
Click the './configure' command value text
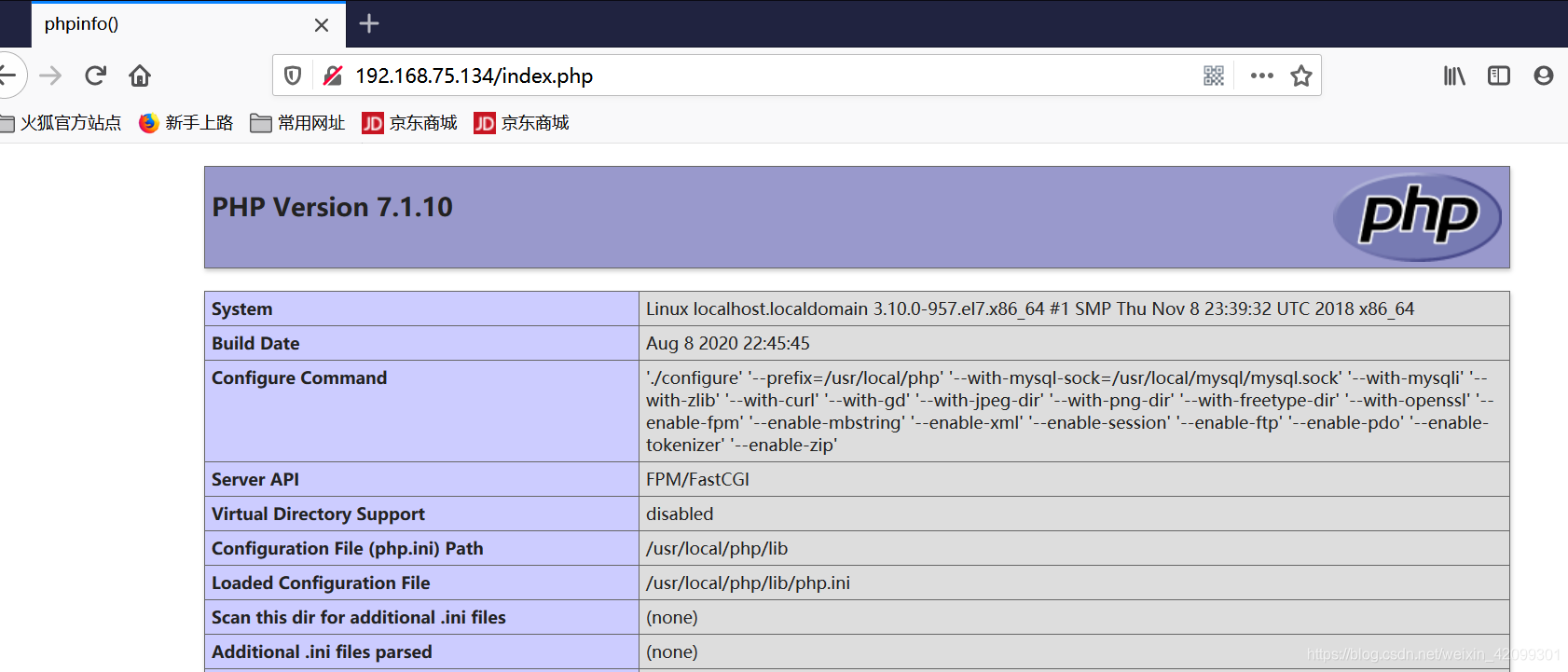[x=1069, y=411]
